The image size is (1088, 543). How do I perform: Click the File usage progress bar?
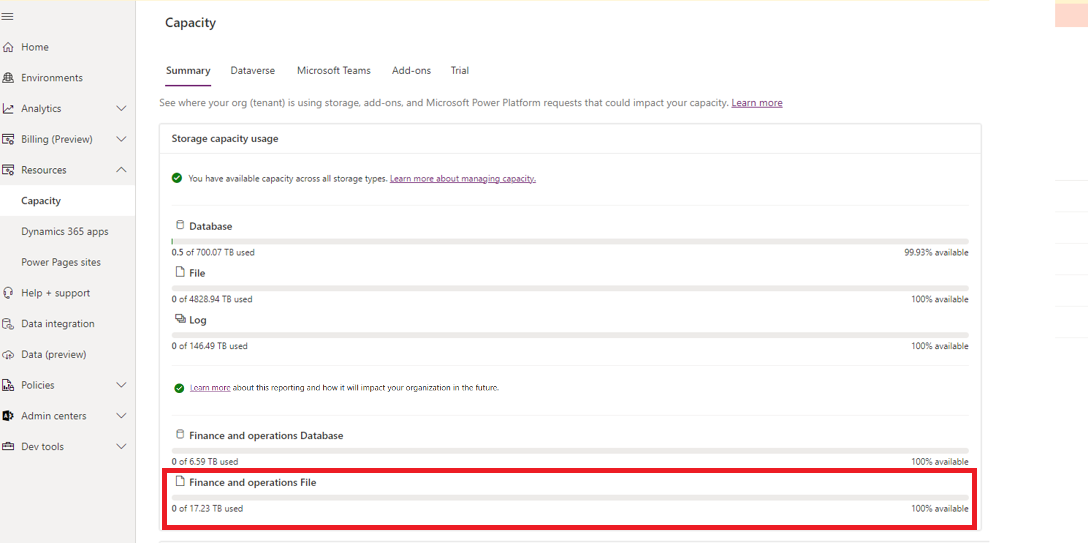click(570, 288)
